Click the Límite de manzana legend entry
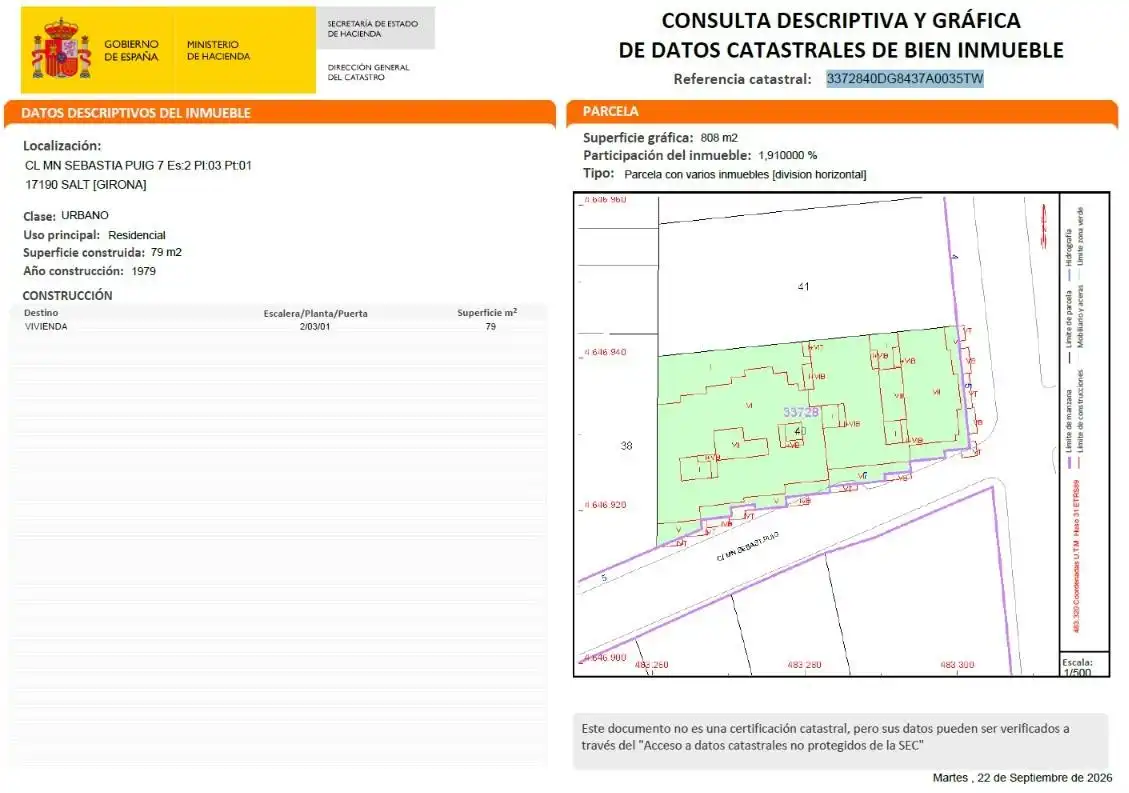 pyautogui.click(x=1069, y=427)
